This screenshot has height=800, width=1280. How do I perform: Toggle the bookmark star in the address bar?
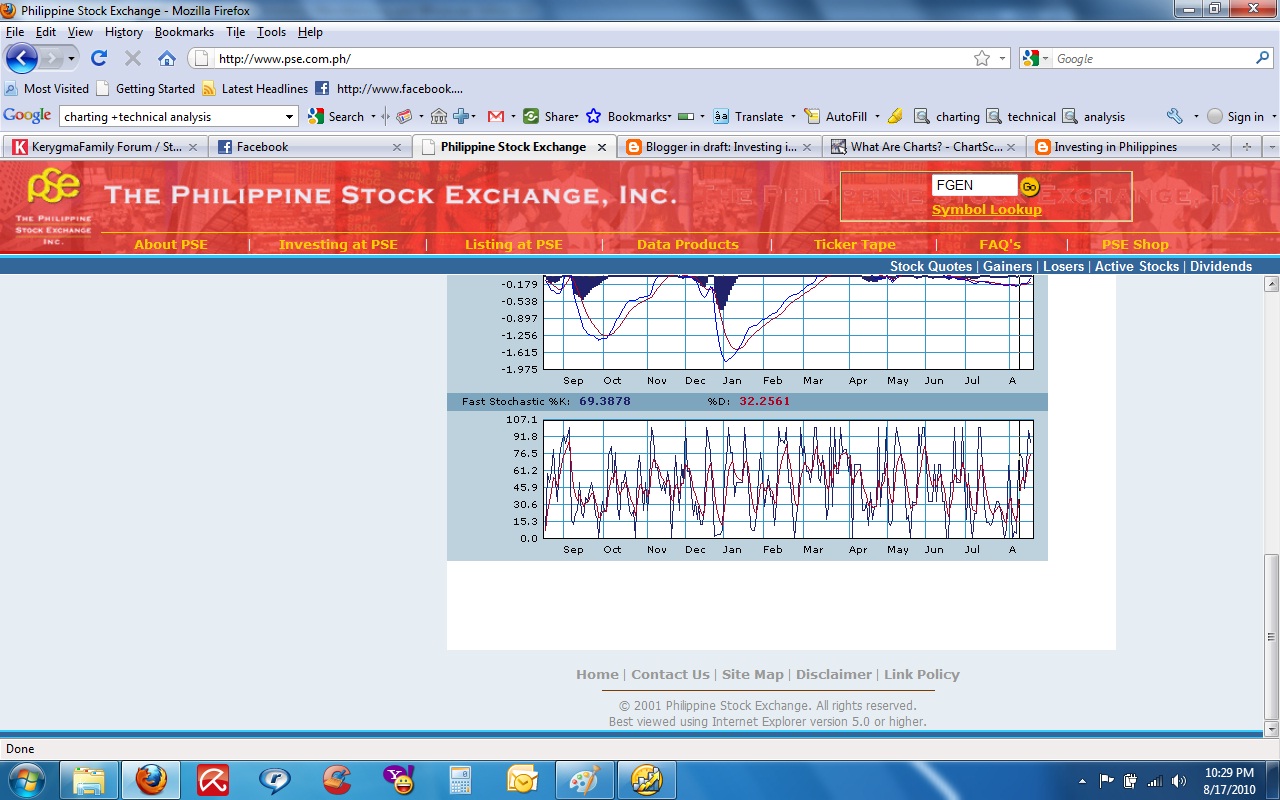tap(984, 58)
